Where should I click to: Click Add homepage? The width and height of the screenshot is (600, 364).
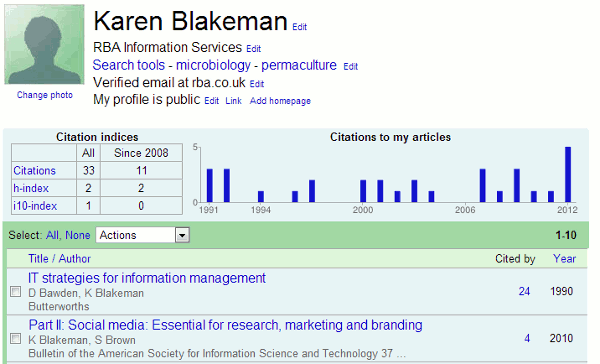(x=280, y=101)
